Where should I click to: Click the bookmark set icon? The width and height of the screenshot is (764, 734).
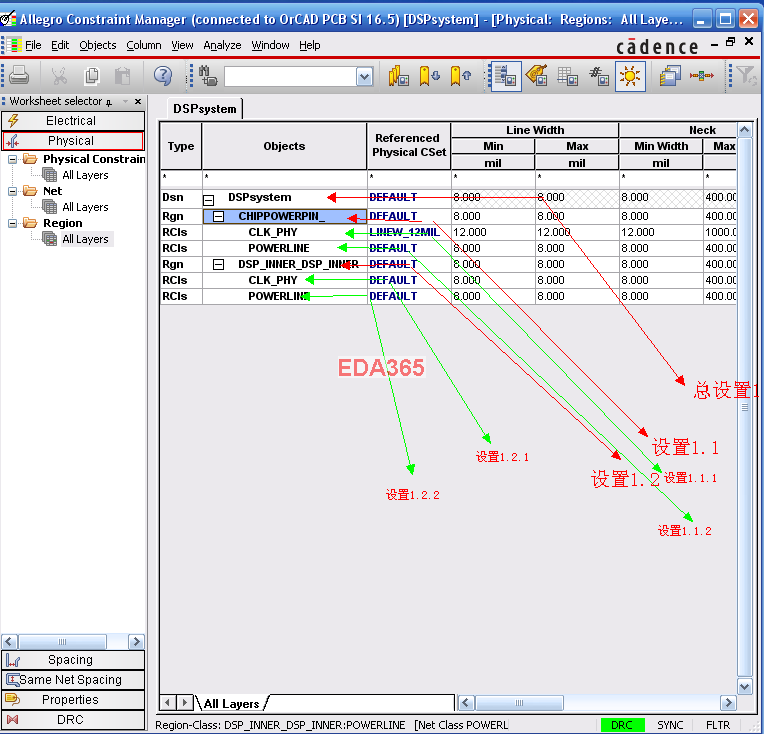point(398,76)
